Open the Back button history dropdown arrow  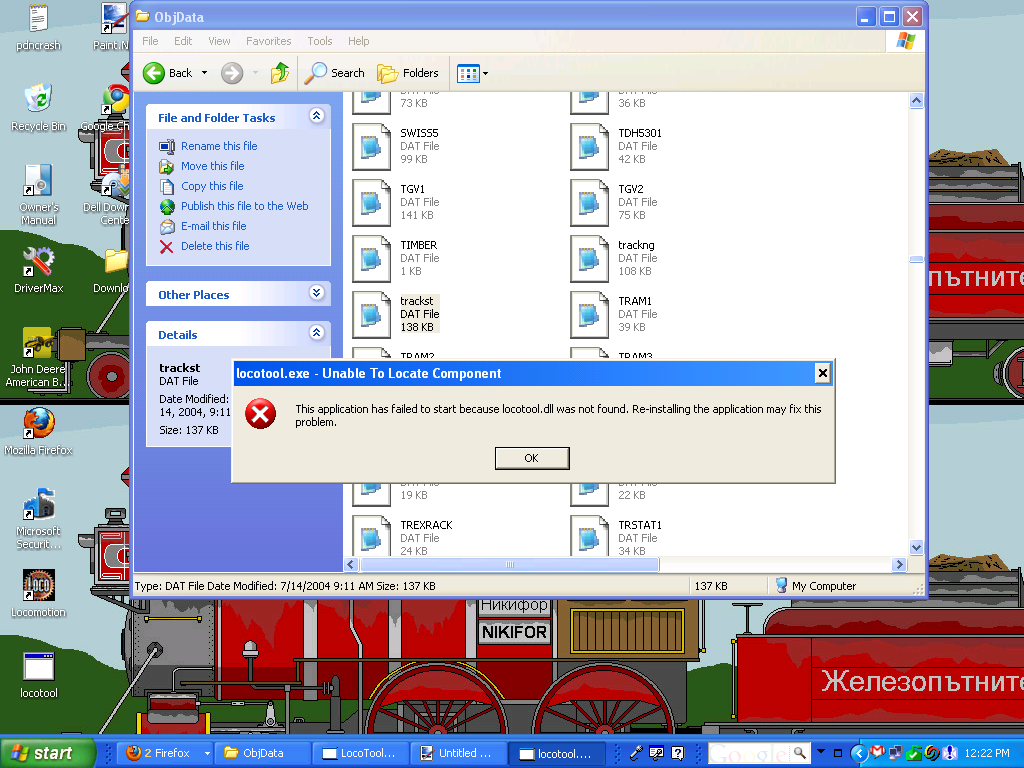click(204, 72)
